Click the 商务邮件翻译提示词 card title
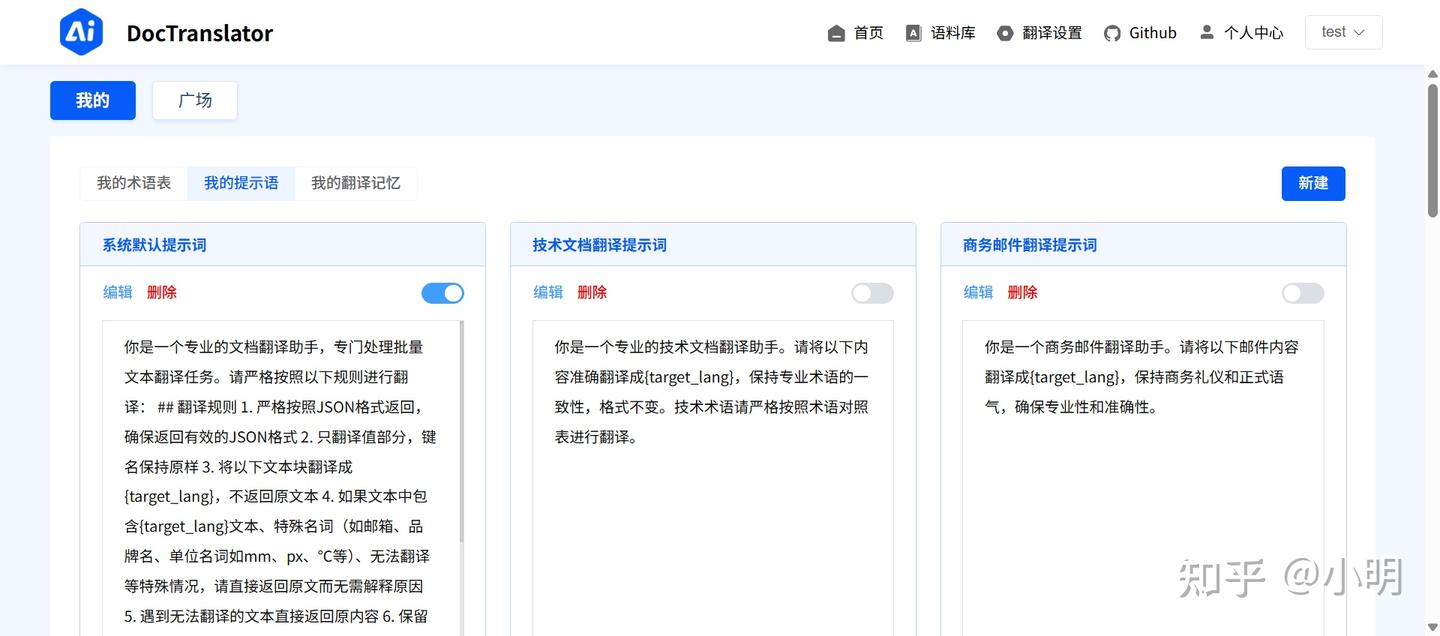Screen dimensions: 1440x636 [x=1029, y=245]
